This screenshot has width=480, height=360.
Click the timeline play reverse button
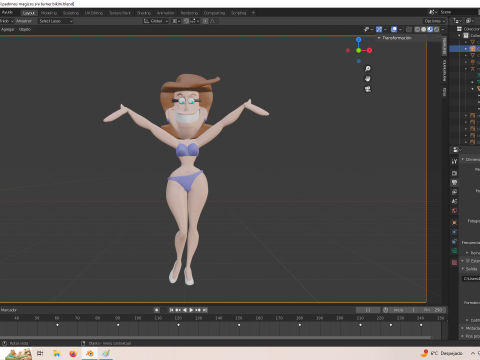[x=185, y=310]
